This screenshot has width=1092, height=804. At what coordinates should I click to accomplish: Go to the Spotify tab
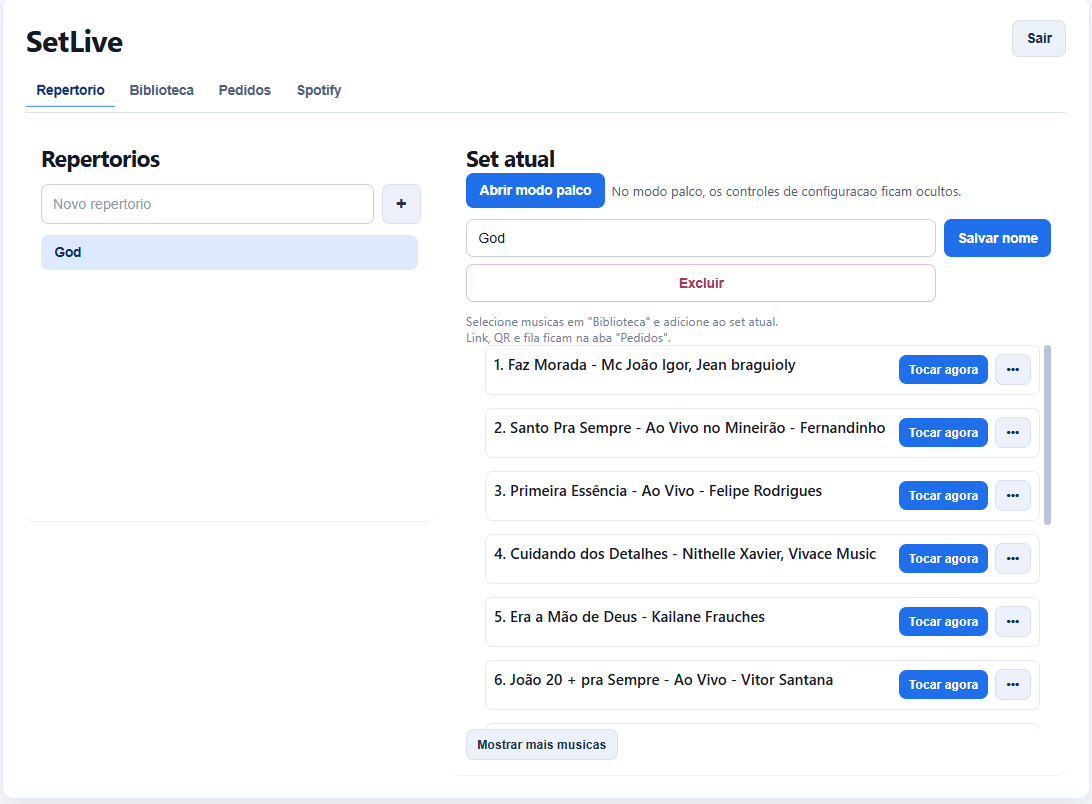[319, 90]
